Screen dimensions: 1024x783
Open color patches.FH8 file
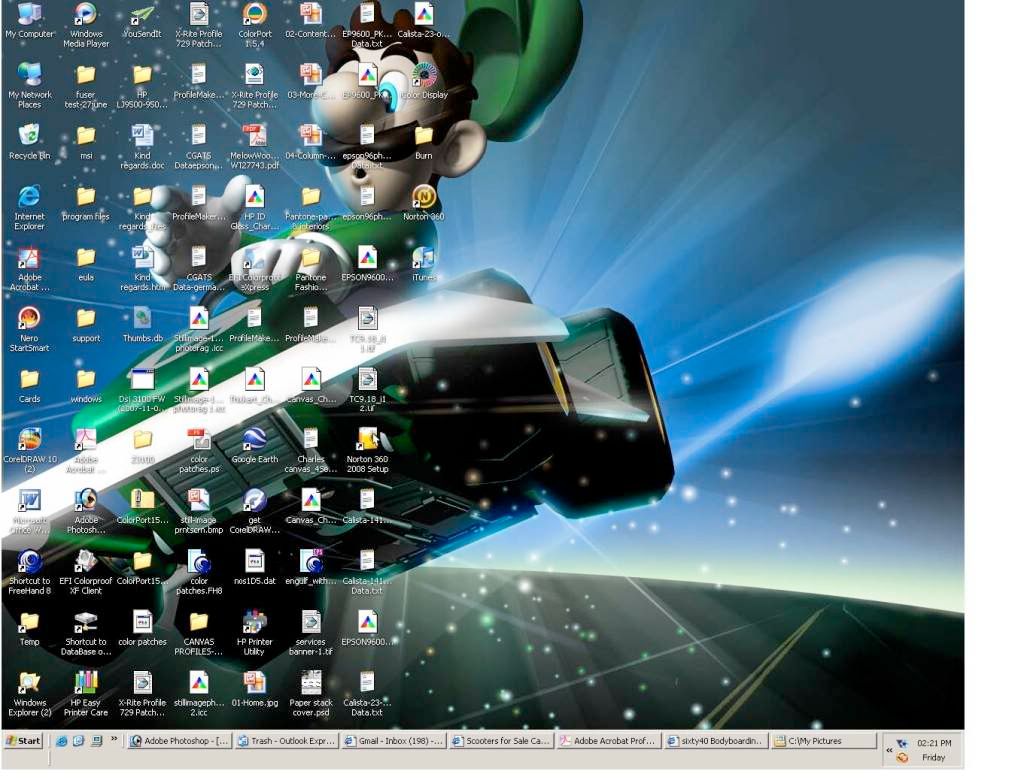coord(199,571)
